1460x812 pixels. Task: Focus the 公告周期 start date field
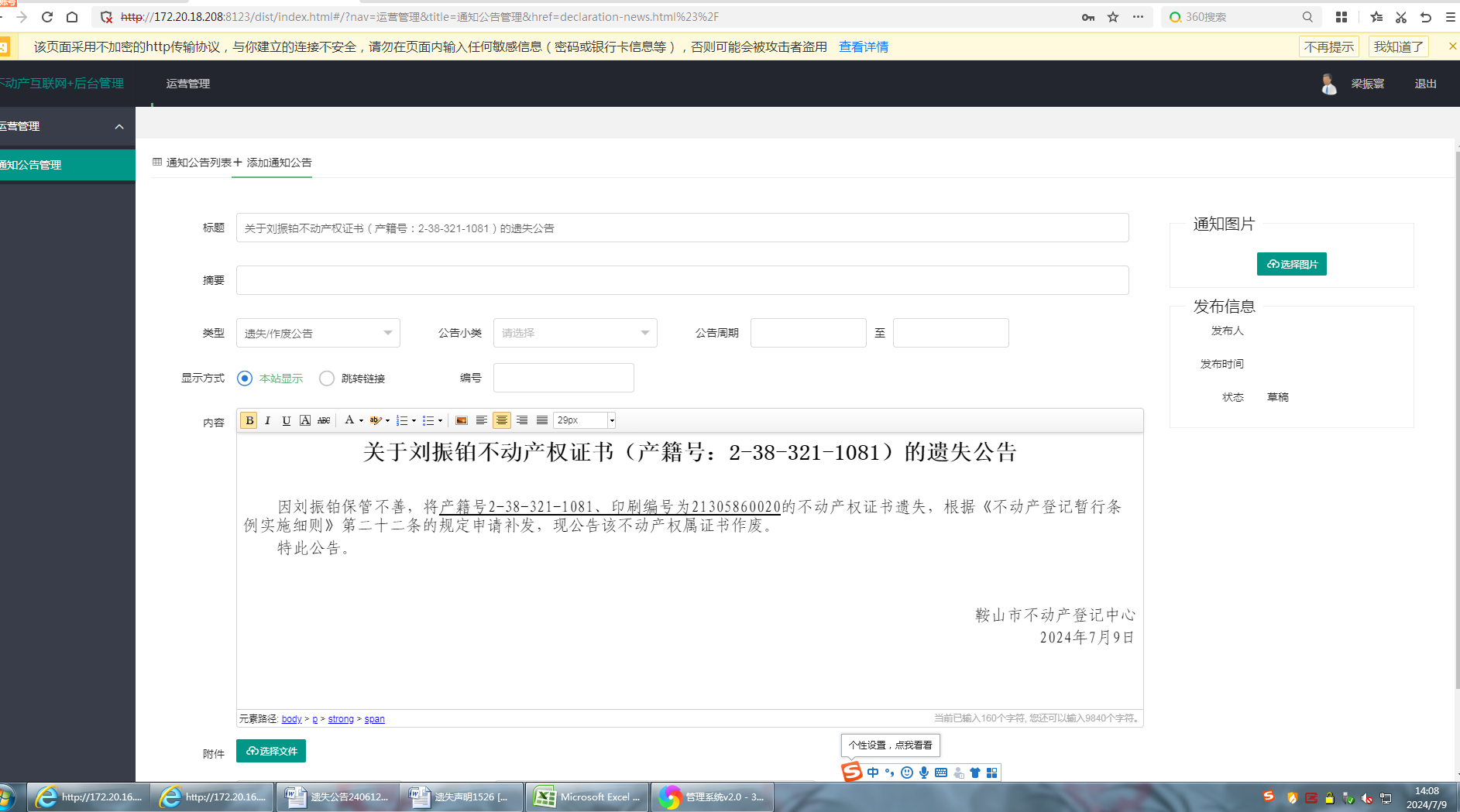[x=809, y=333]
